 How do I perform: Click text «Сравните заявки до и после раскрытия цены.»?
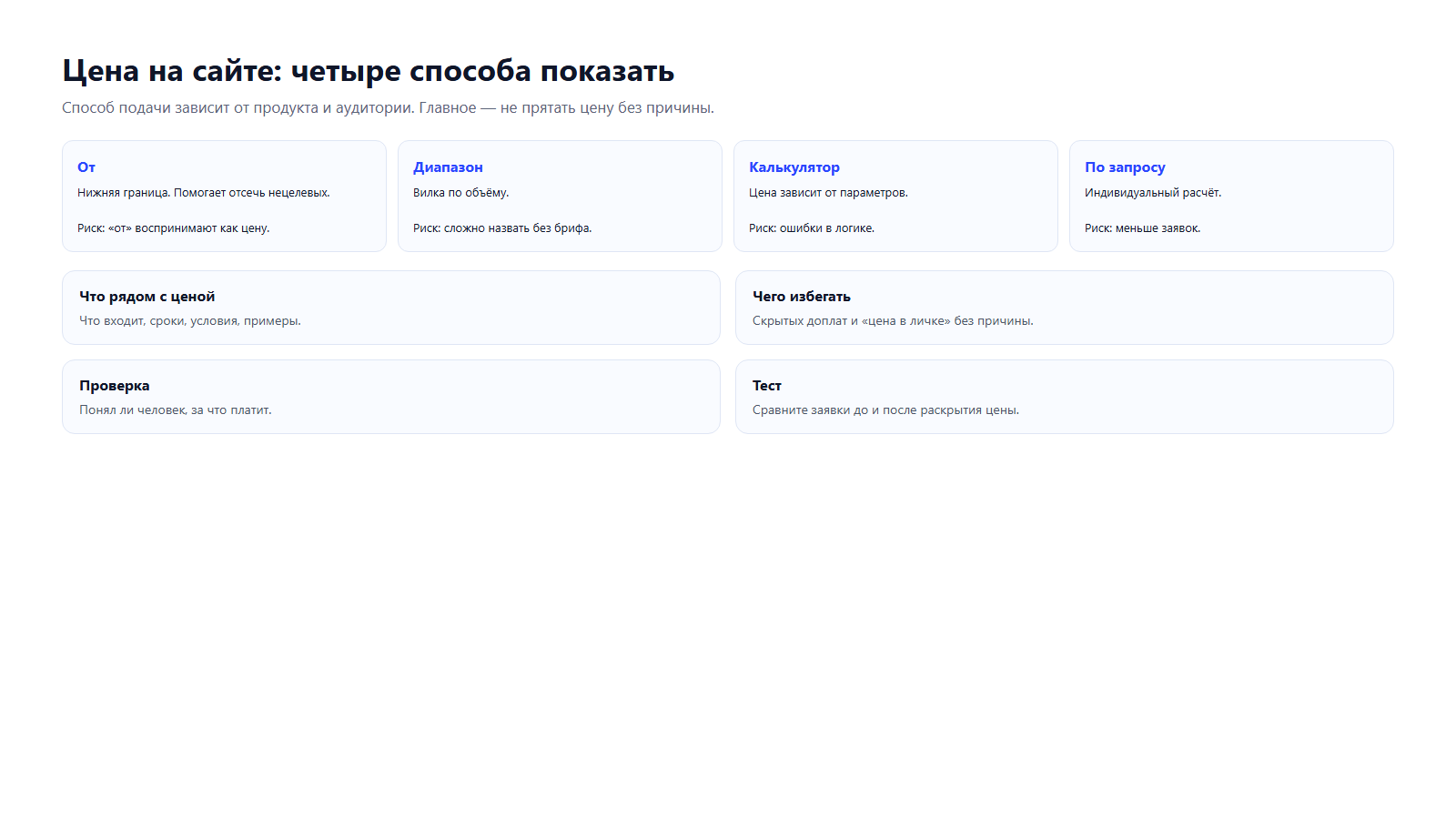(x=885, y=410)
